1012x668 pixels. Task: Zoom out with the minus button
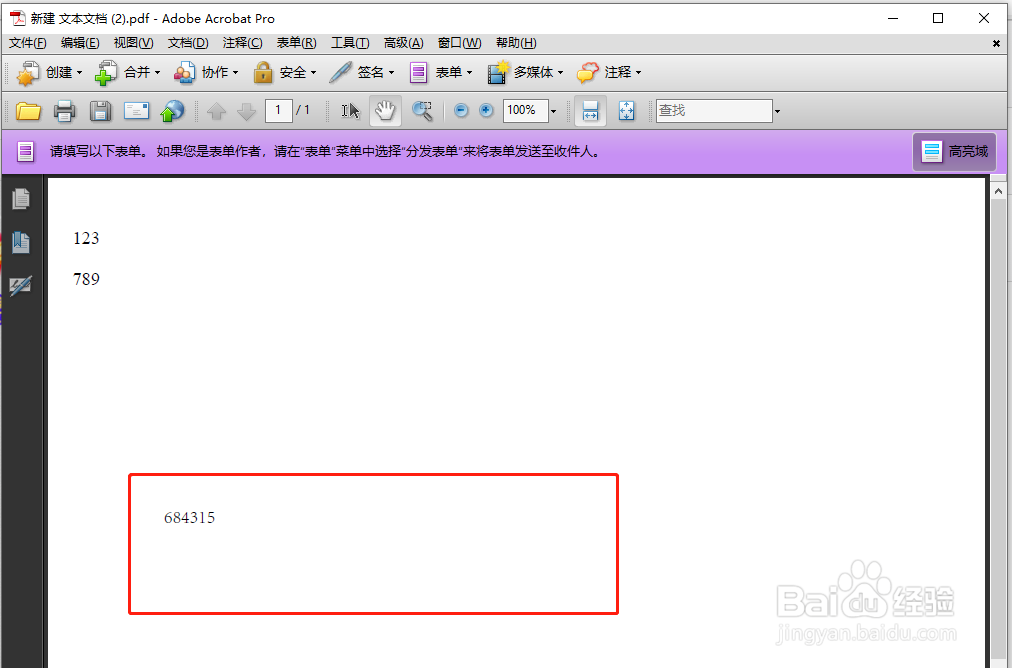tap(461, 110)
